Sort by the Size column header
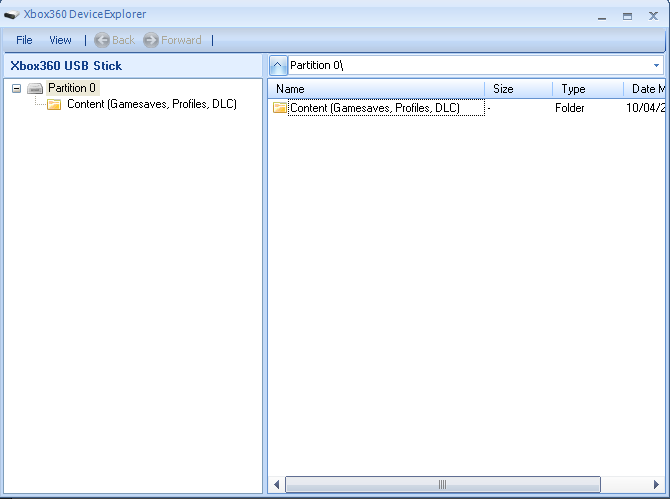This screenshot has width=670, height=499. (518, 89)
